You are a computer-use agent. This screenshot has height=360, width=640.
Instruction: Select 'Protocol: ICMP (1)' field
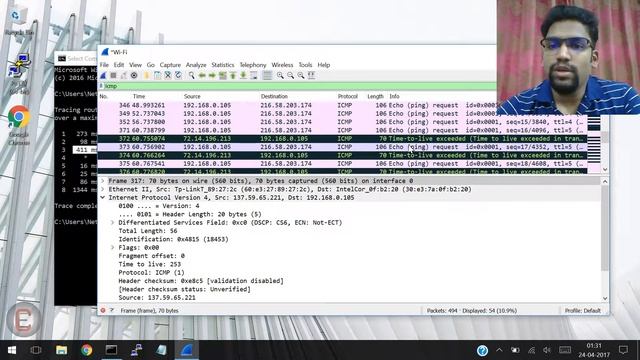[151, 273]
